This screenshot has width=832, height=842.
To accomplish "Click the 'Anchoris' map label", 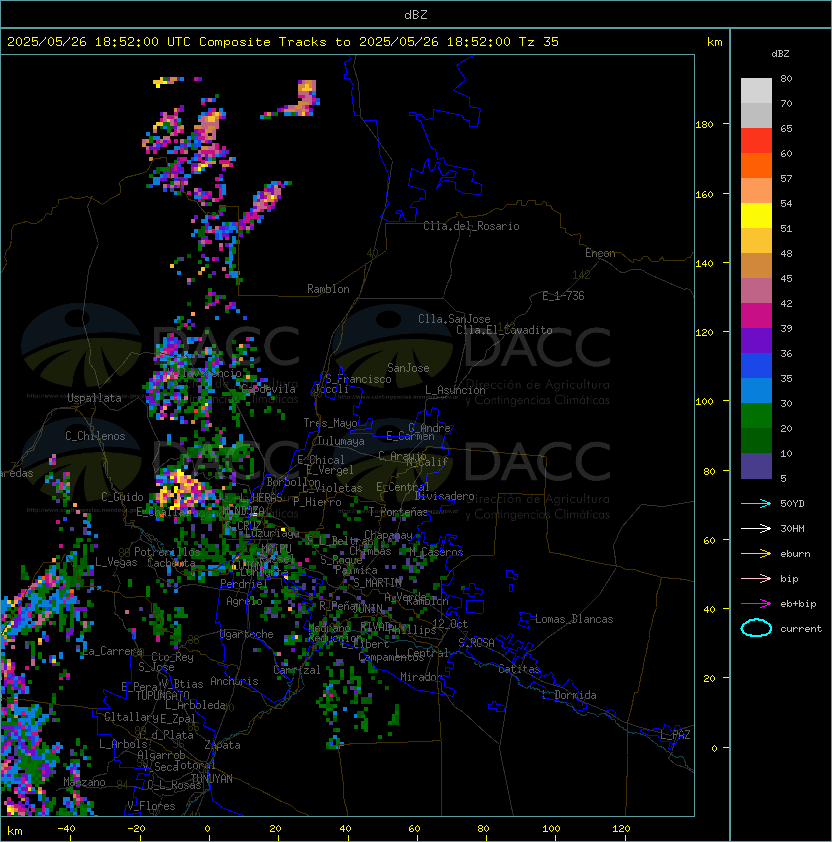I will (234, 681).
